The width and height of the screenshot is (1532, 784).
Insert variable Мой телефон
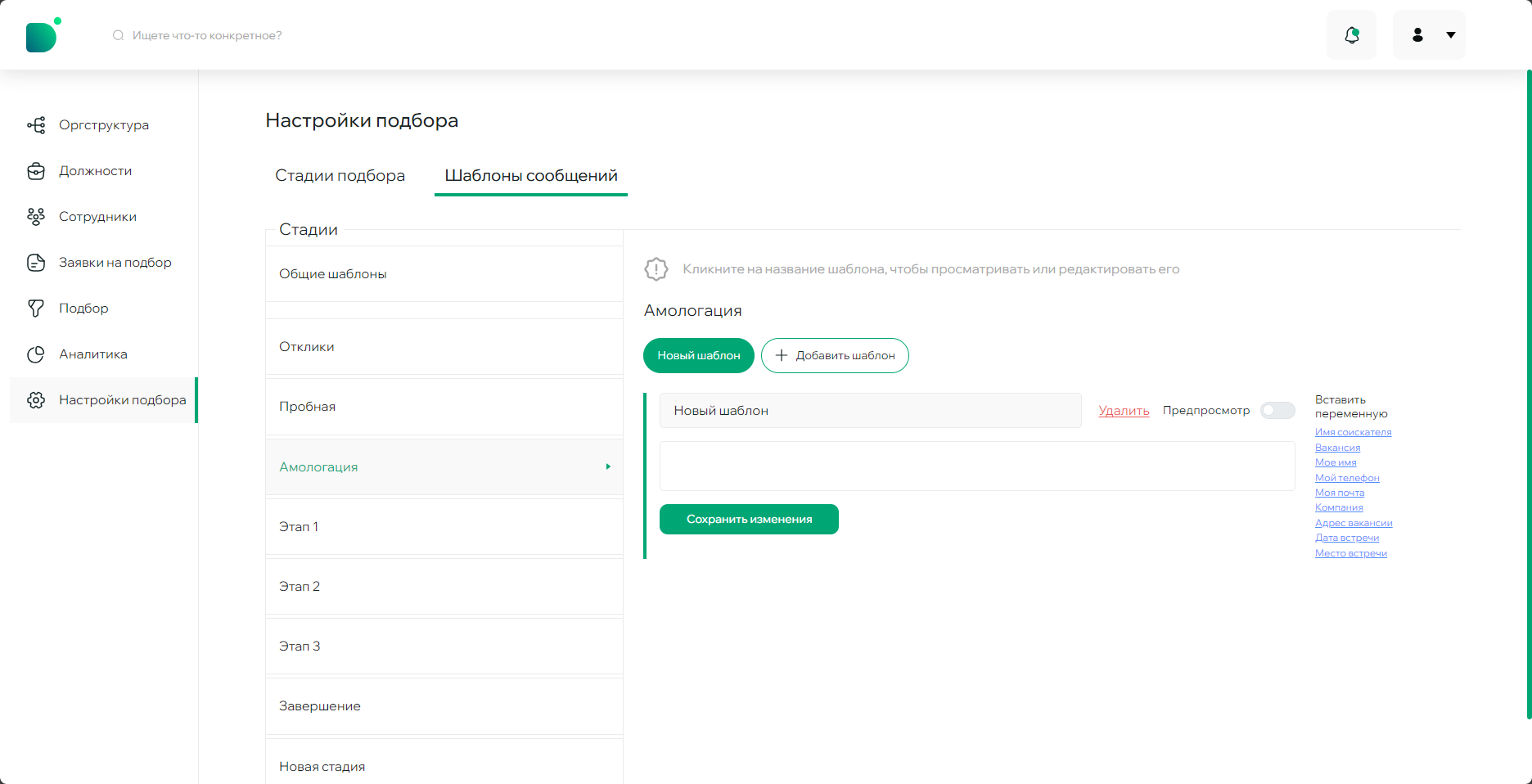click(1347, 478)
